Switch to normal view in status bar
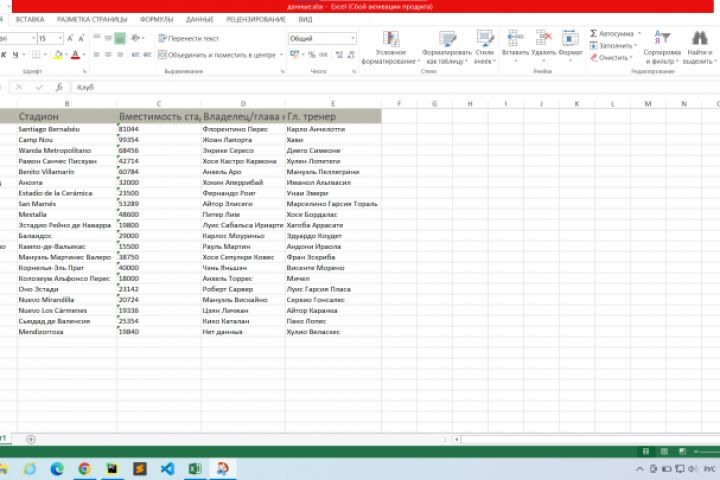720x480 pixels. point(646,452)
